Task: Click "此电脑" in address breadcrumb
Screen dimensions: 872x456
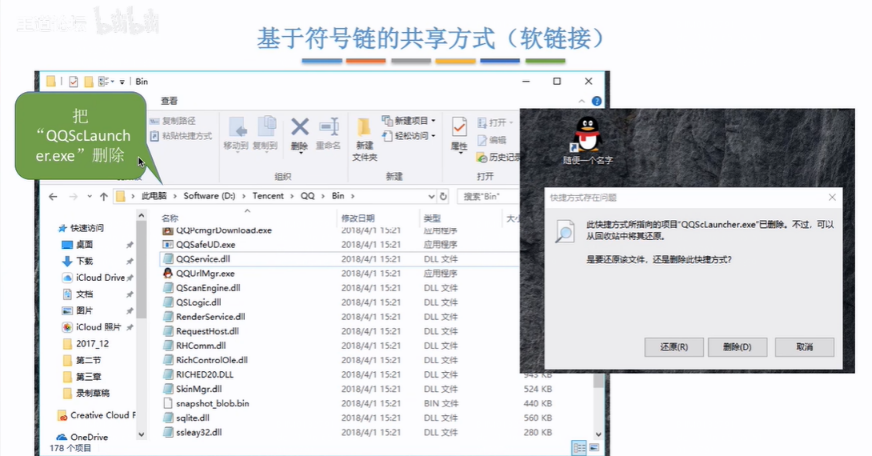Action: (154, 196)
